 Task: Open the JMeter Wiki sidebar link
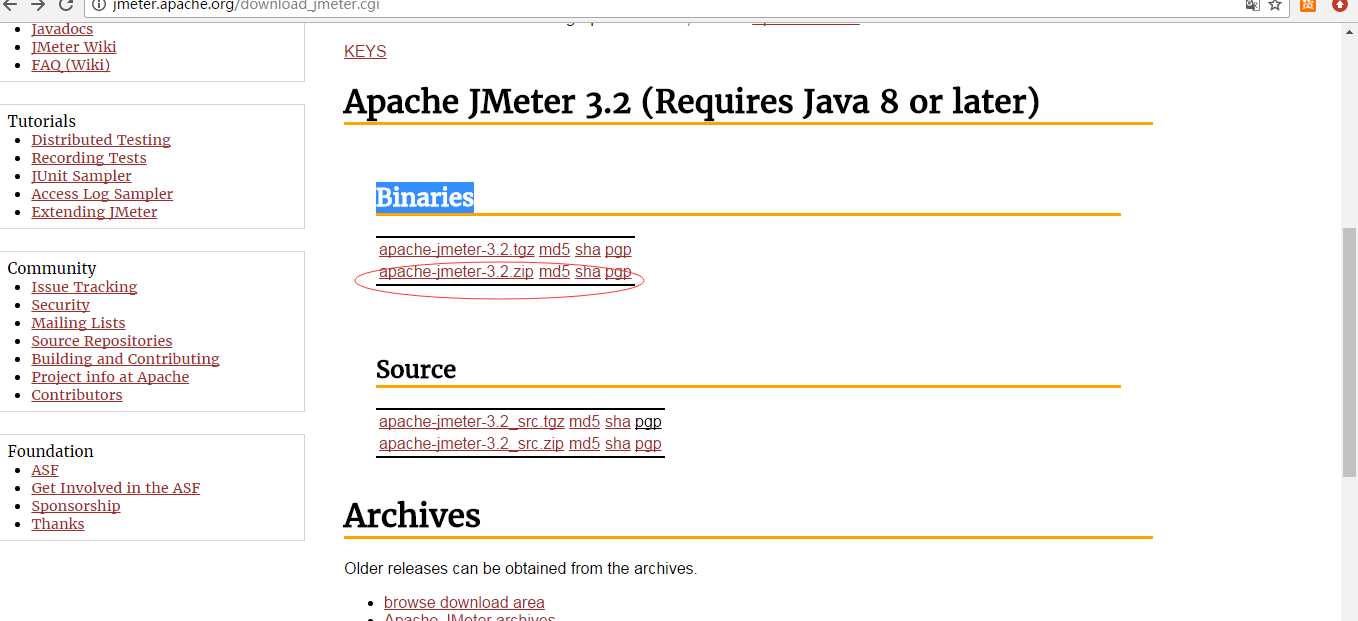pyautogui.click(x=74, y=47)
